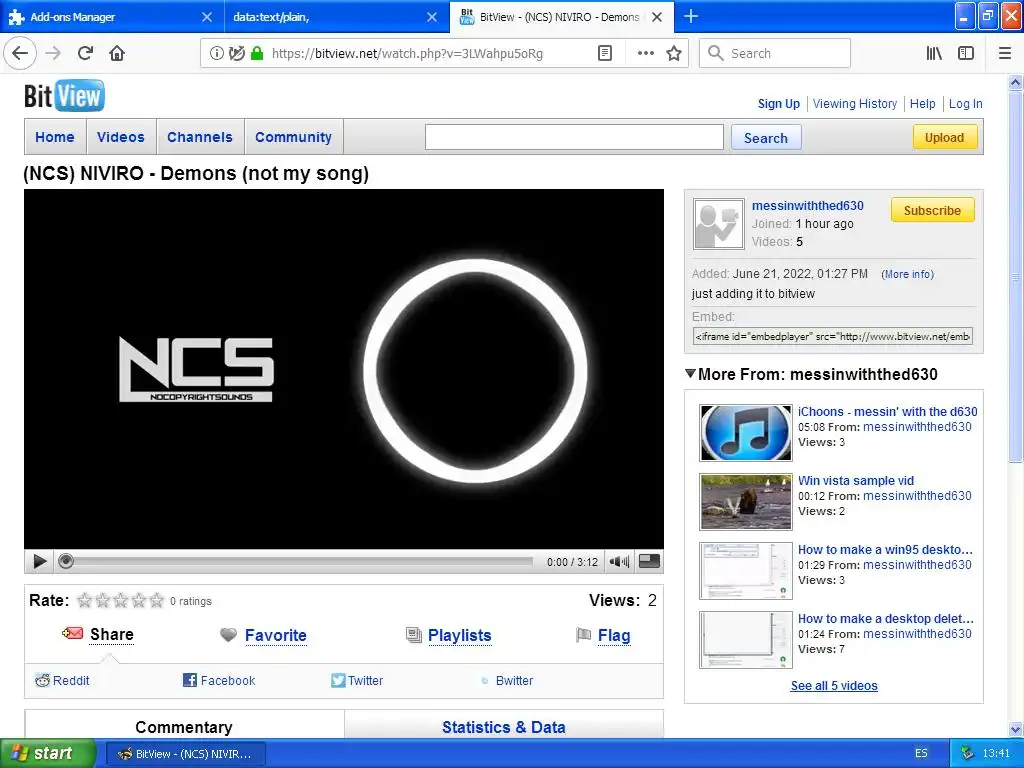Show the sidebars icon in toolbar
This screenshot has height=768, width=1024.
pyautogui.click(x=966, y=54)
